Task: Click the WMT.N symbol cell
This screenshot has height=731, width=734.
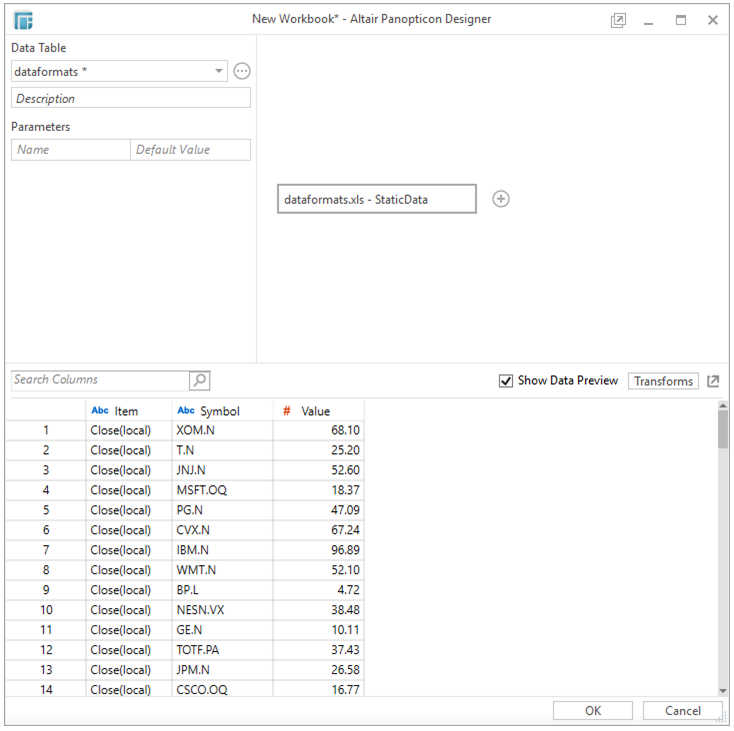Action: pos(222,570)
